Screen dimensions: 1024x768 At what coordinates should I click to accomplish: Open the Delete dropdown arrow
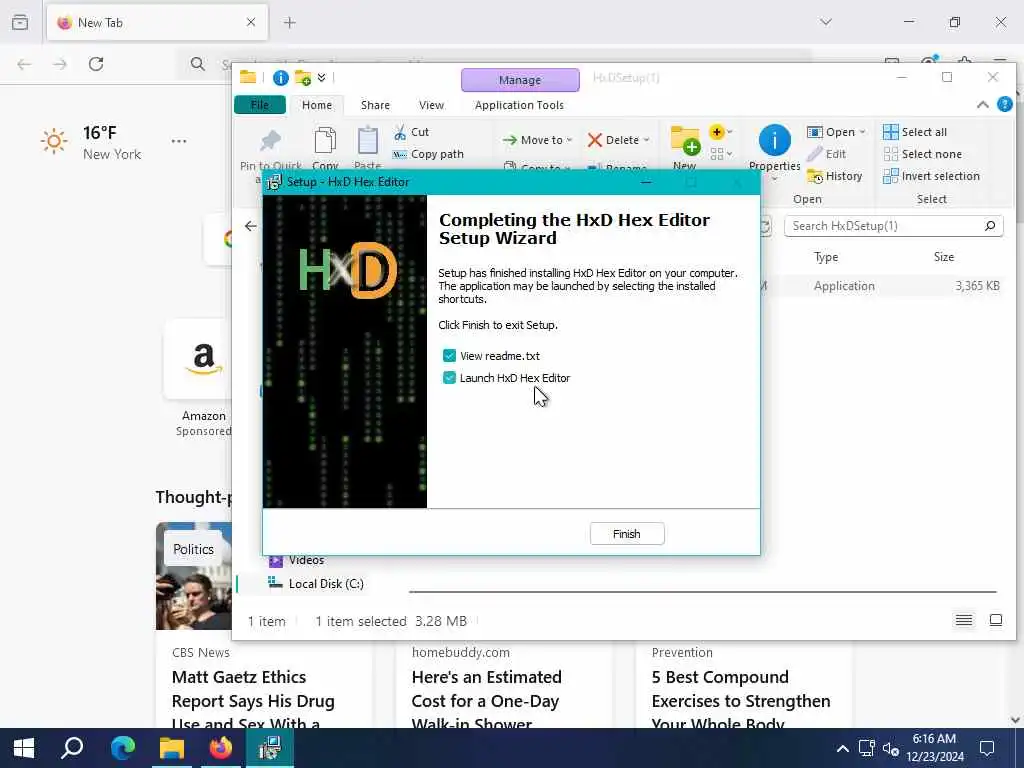(647, 140)
